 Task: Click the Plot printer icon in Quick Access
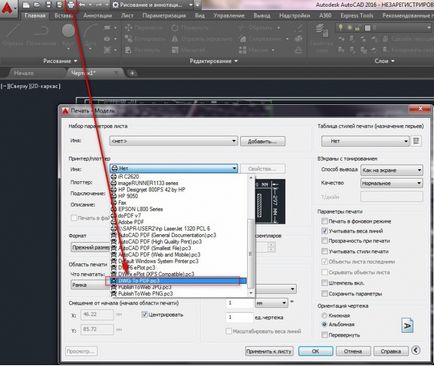pyautogui.click(x=71, y=5)
